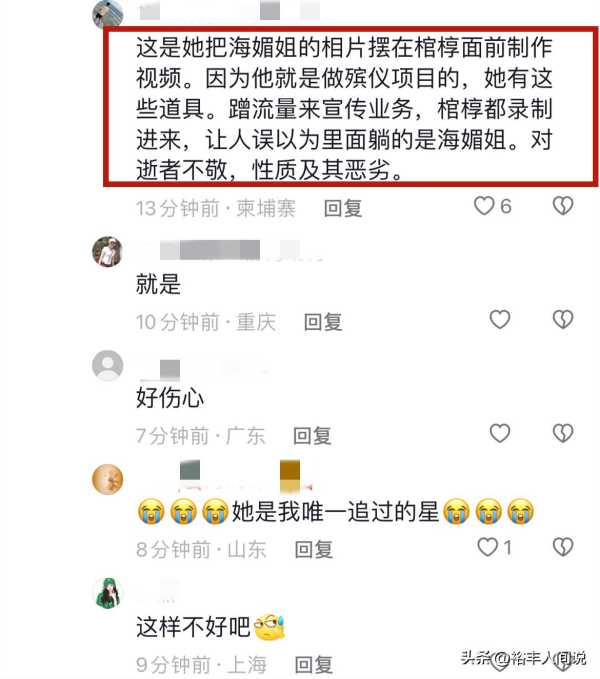Image resolution: width=600 pixels, height=679 pixels.
Task: Open orange avatar of 山东 commenter
Action: tap(108, 479)
